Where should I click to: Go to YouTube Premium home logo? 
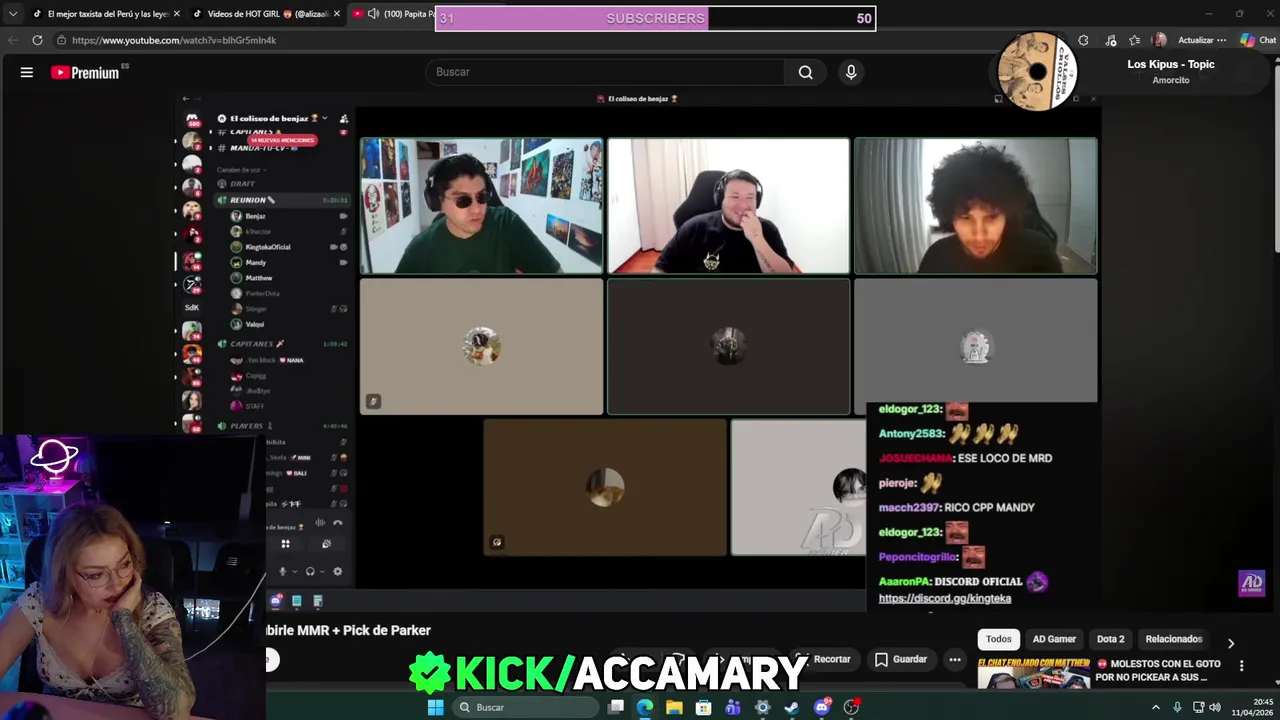[85, 72]
